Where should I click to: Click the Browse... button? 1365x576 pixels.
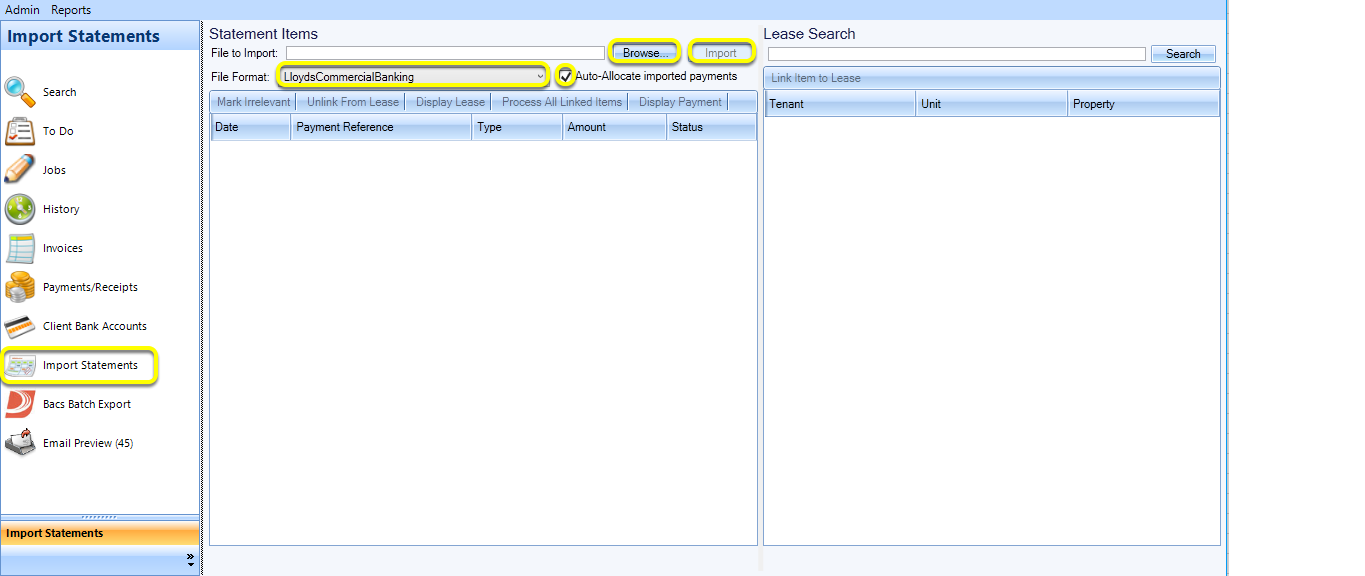click(645, 53)
